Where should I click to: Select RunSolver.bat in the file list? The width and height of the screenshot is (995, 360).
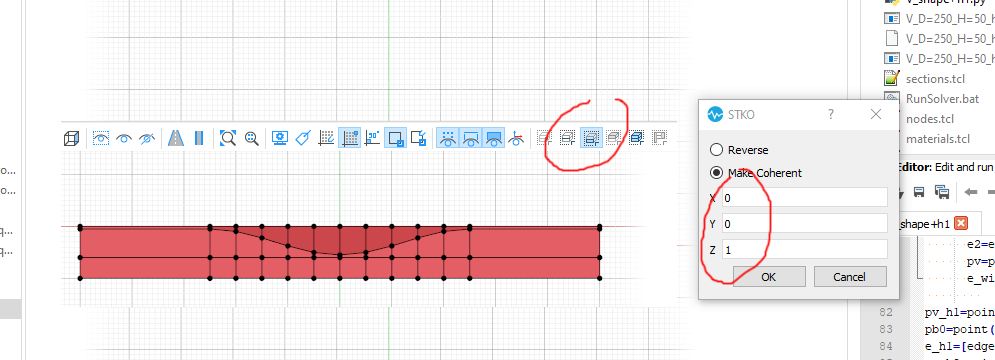[x=942, y=99]
